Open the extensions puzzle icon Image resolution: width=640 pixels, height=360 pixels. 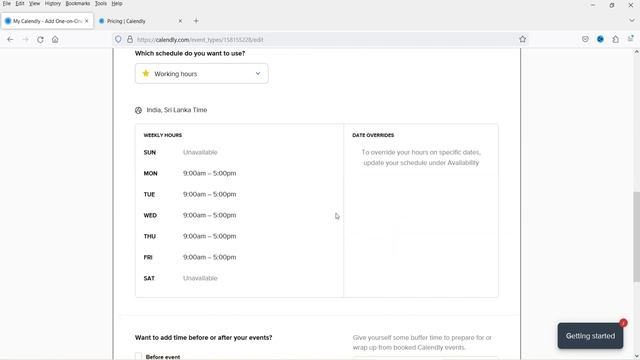click(x=616, y=40)
